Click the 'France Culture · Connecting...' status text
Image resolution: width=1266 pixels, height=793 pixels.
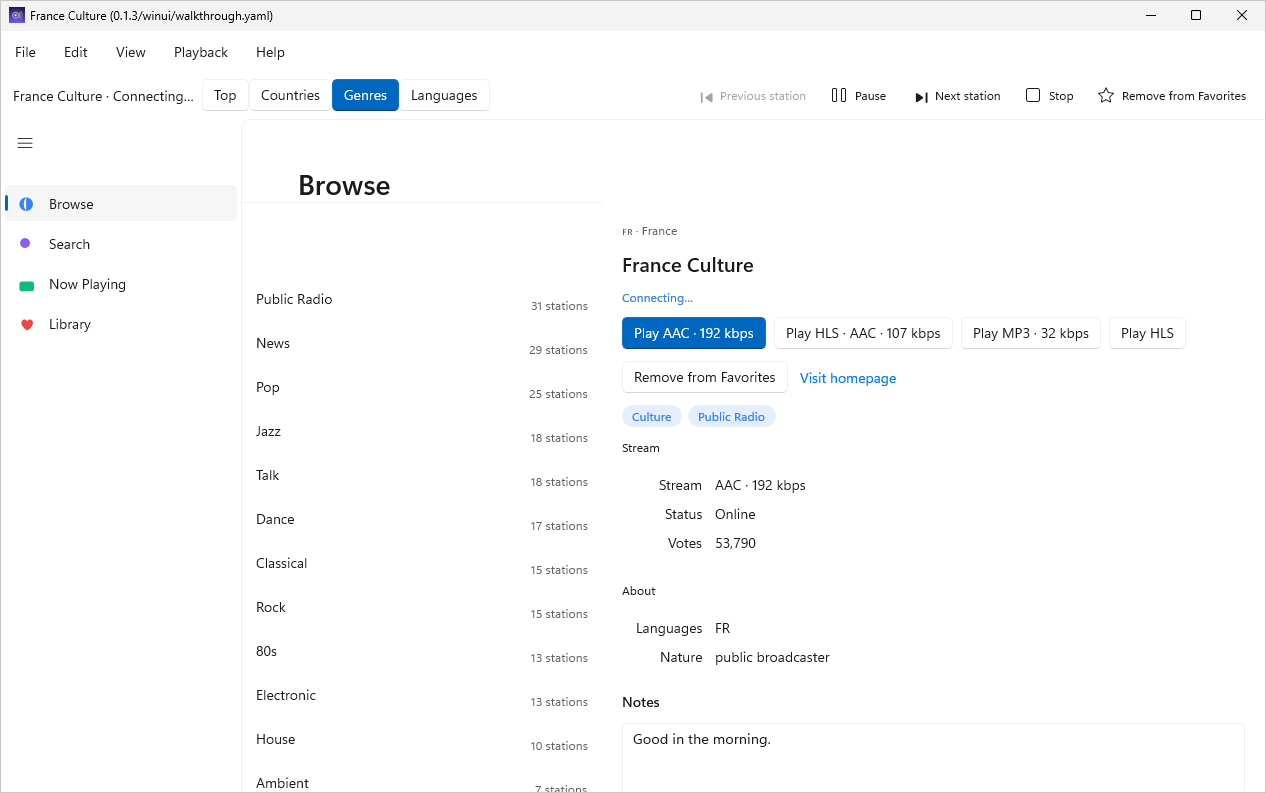104,96
